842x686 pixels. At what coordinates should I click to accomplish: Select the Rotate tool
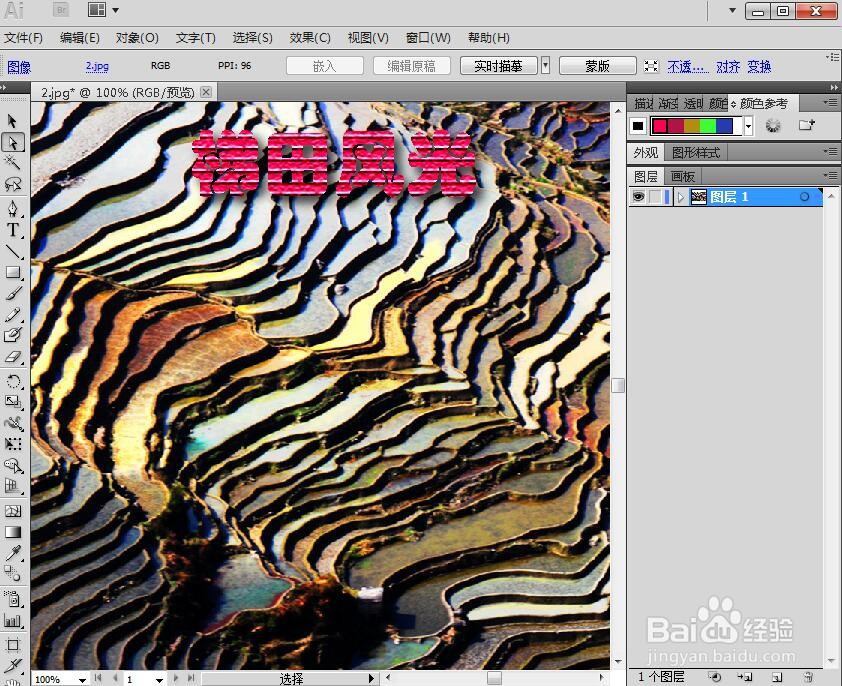tap(13, 381)
